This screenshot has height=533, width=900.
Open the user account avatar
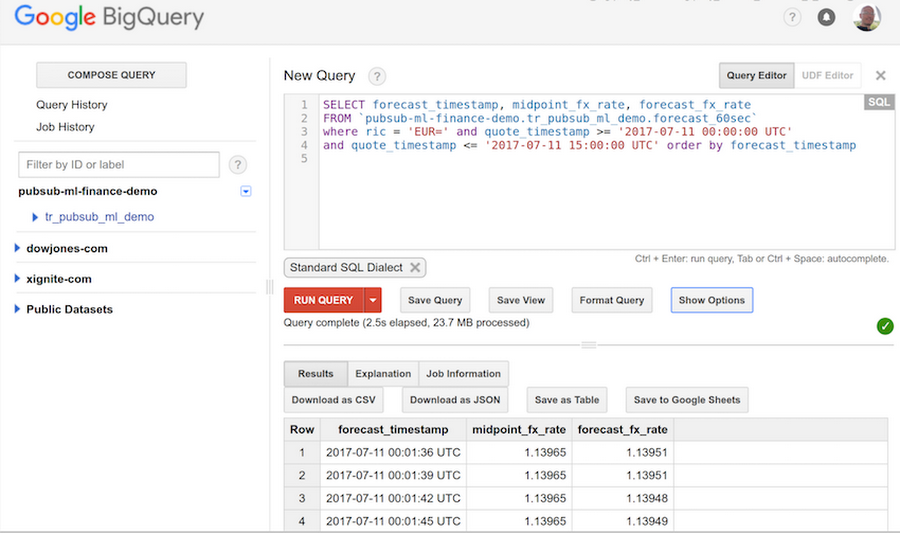point(867,17)
